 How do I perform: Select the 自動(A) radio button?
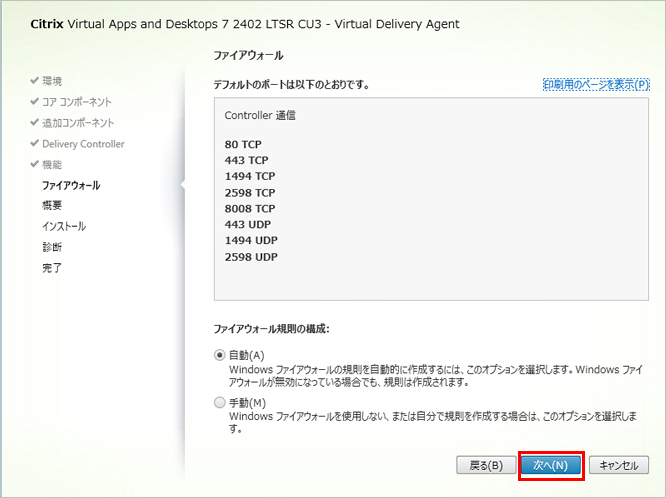point(220,354)
